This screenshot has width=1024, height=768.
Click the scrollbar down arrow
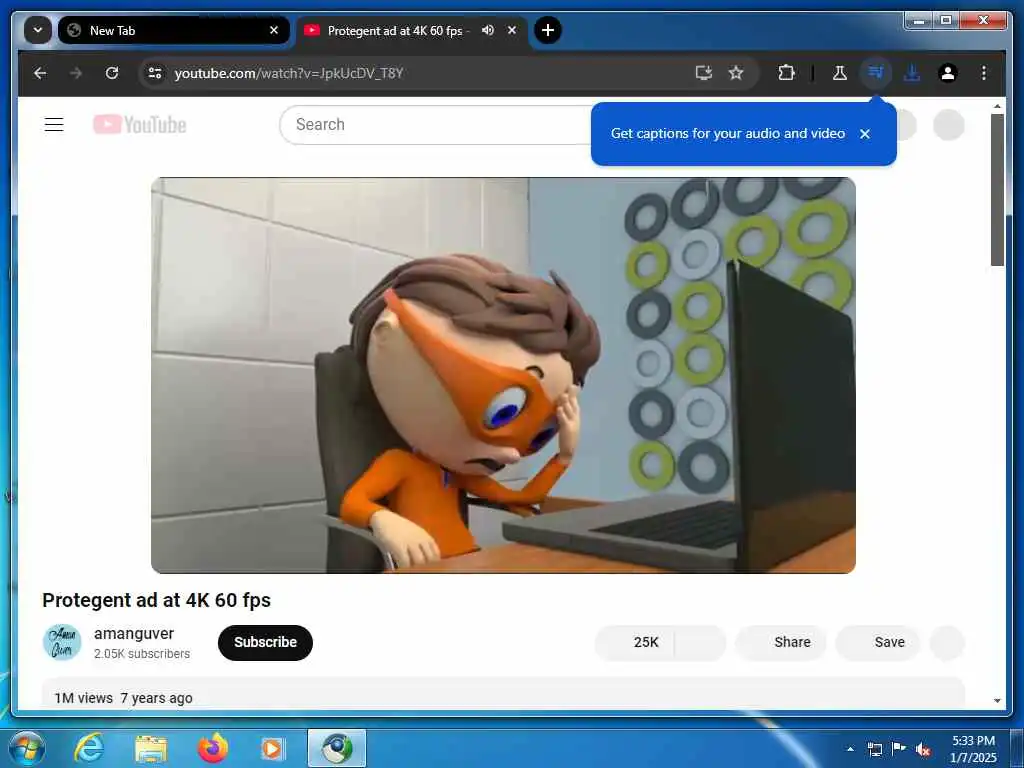[x=997, y=701]
